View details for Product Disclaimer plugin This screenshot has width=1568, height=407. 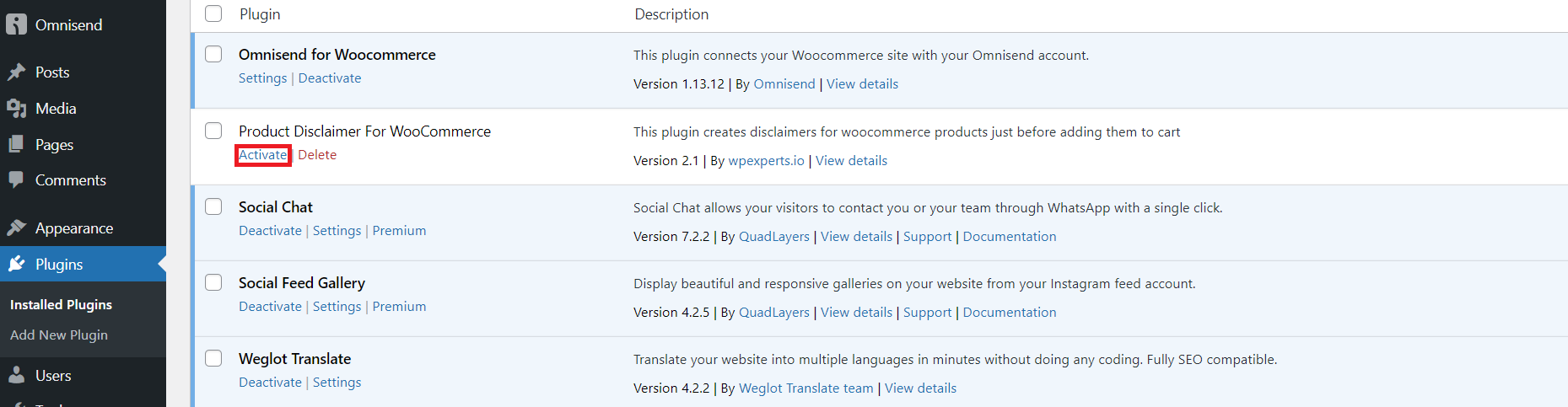click(x=851, y=161)
